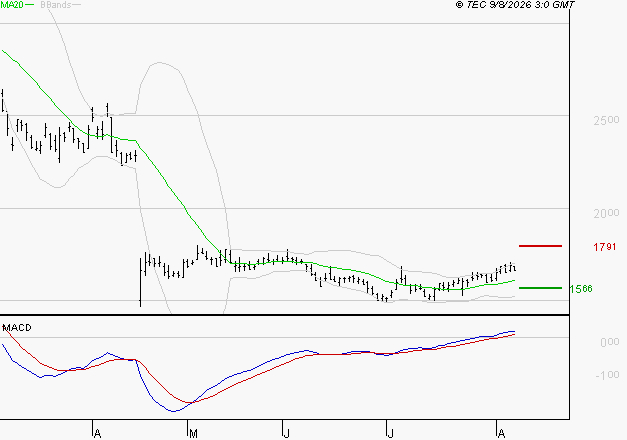Click the TEC copyright timestamp text

pyautogui.click(x=515, y=5)
